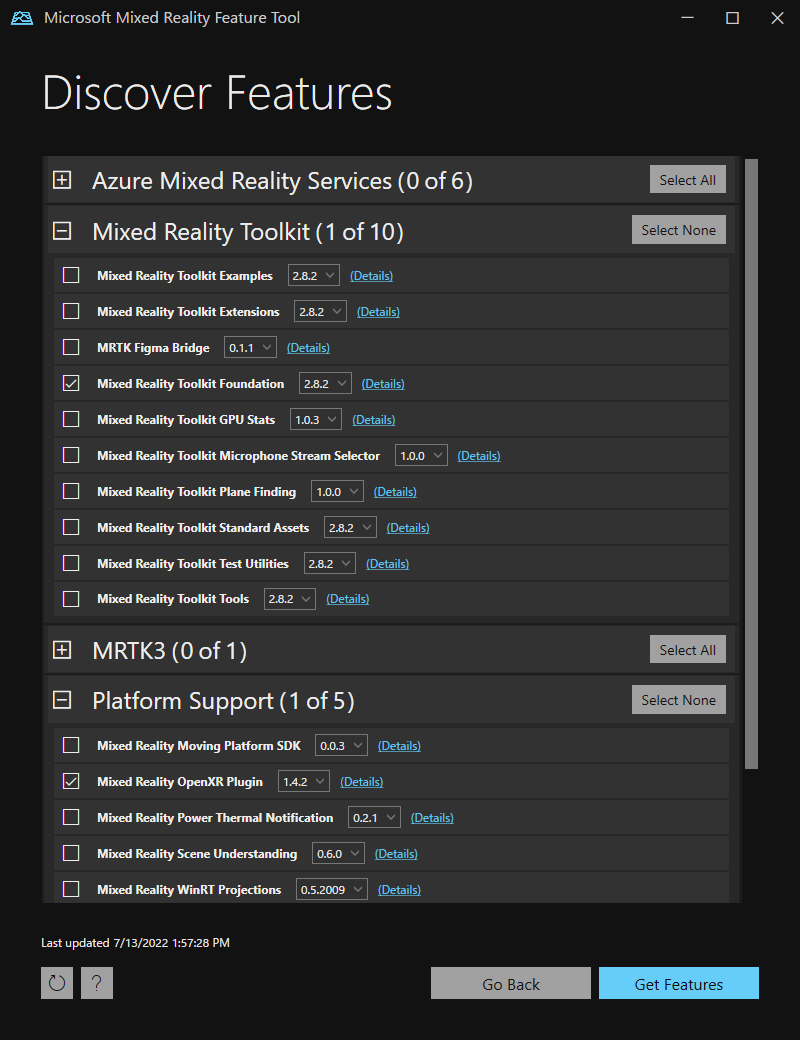This screenshot has width=800, height=1040.
Task: Open version dropdown for MRTK GPU Stats
Action: pos(316,420)
